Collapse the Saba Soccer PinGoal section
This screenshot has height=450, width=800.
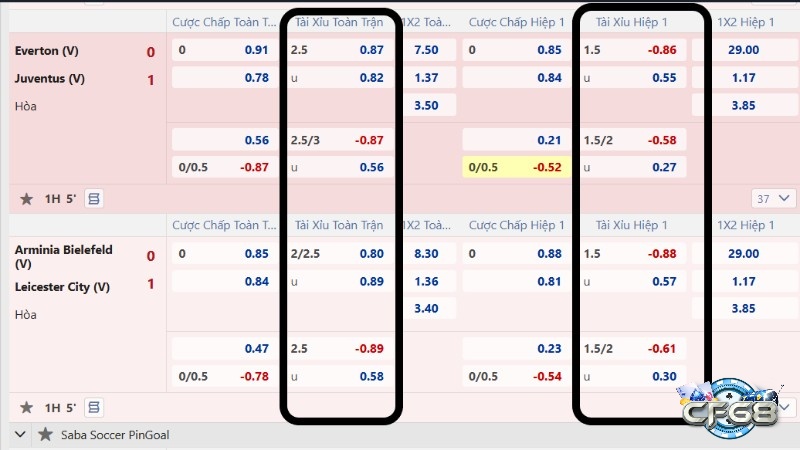tap(20, 435)
